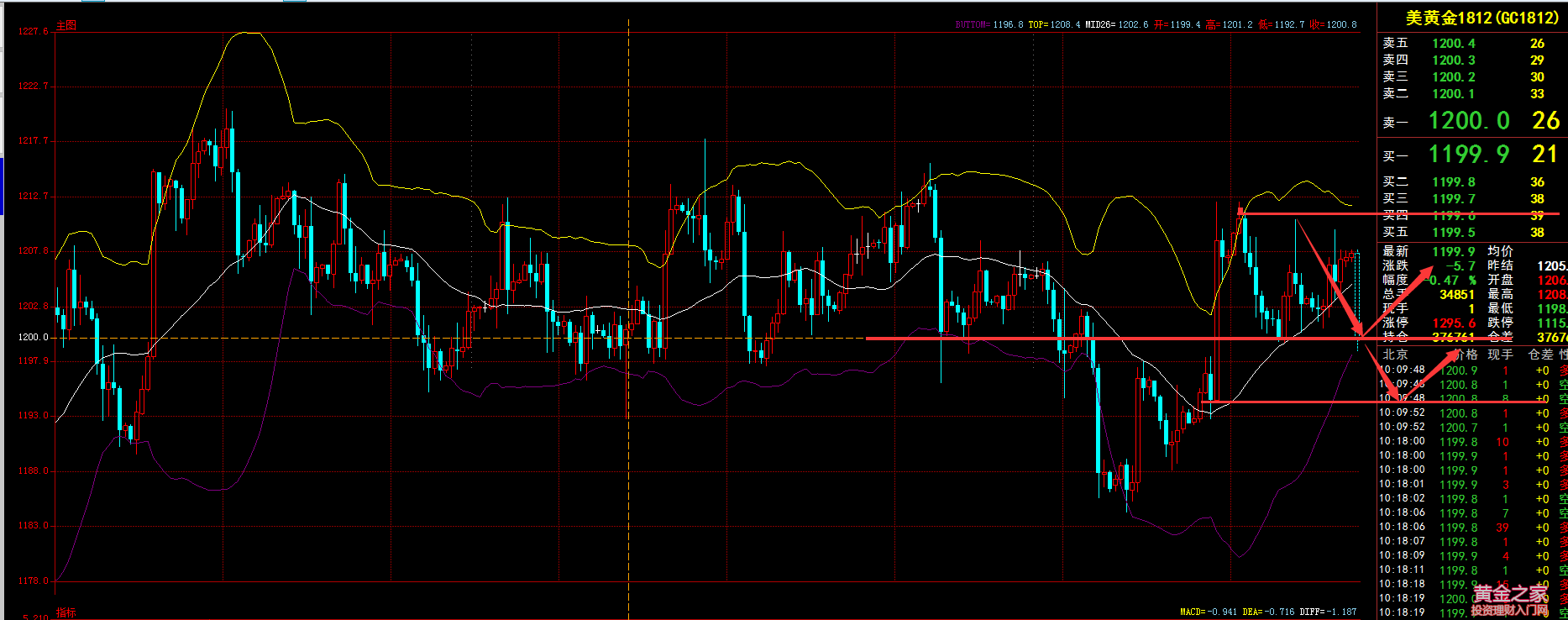This screenshot has height=620, width=1568.
Task: Click the 1227.6 price axis label
Action: point(33,32)
